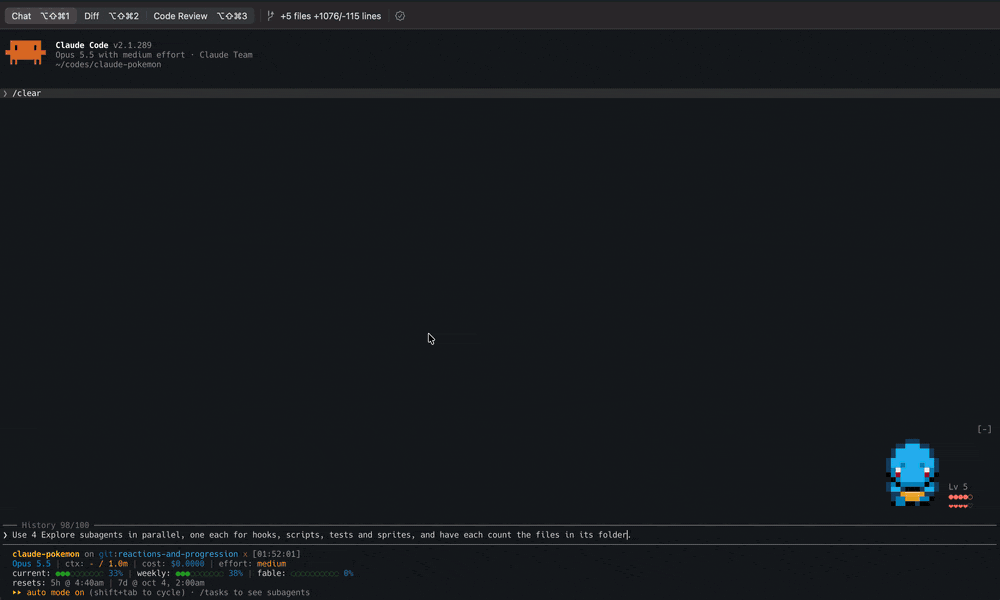Screen dimensions: 1000x600
Task: Click the chevron beside /clear
Action: click(5, 93)
